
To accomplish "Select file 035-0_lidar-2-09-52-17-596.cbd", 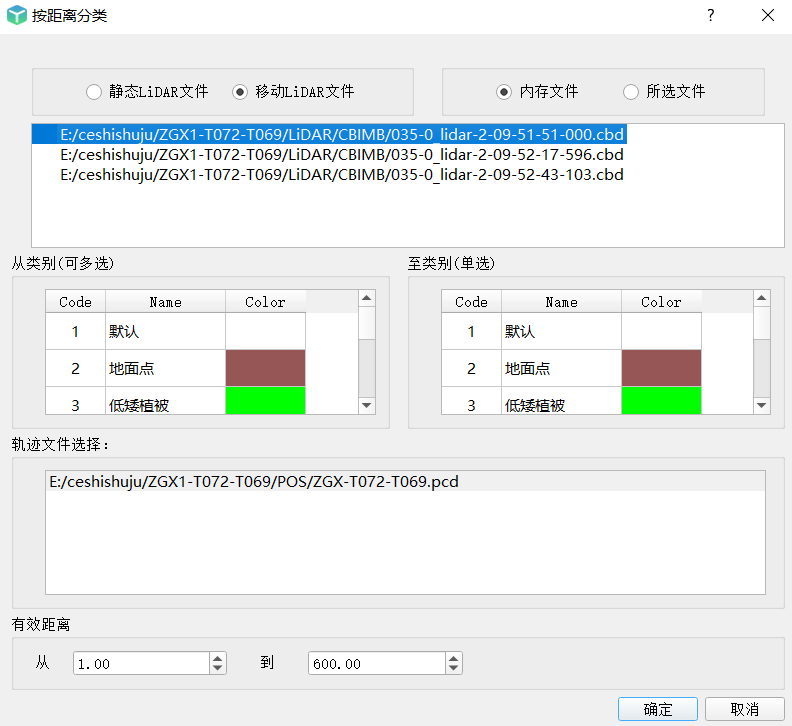I will coord(341,155).
